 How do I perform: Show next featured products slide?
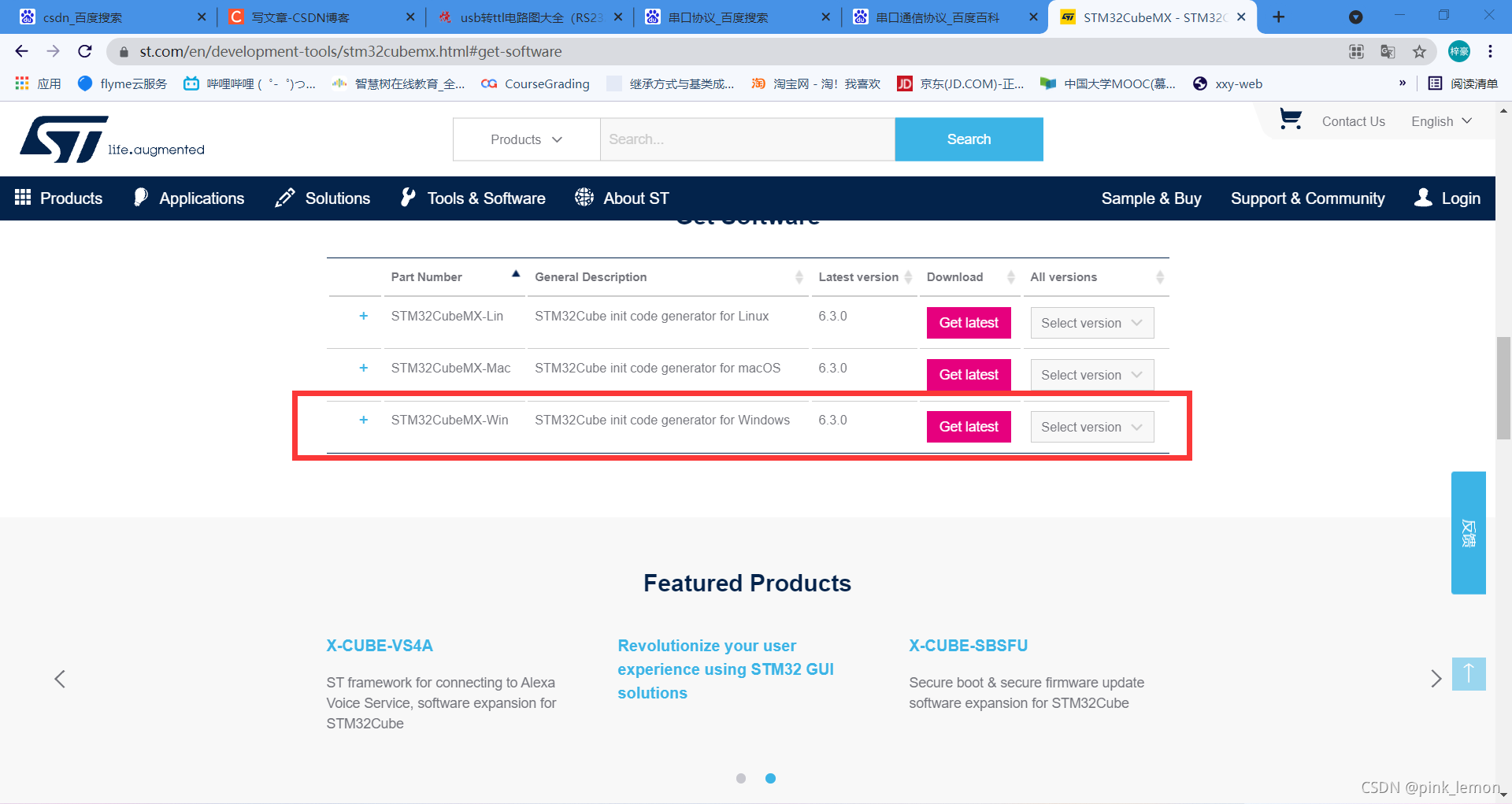coord(1436,679)
